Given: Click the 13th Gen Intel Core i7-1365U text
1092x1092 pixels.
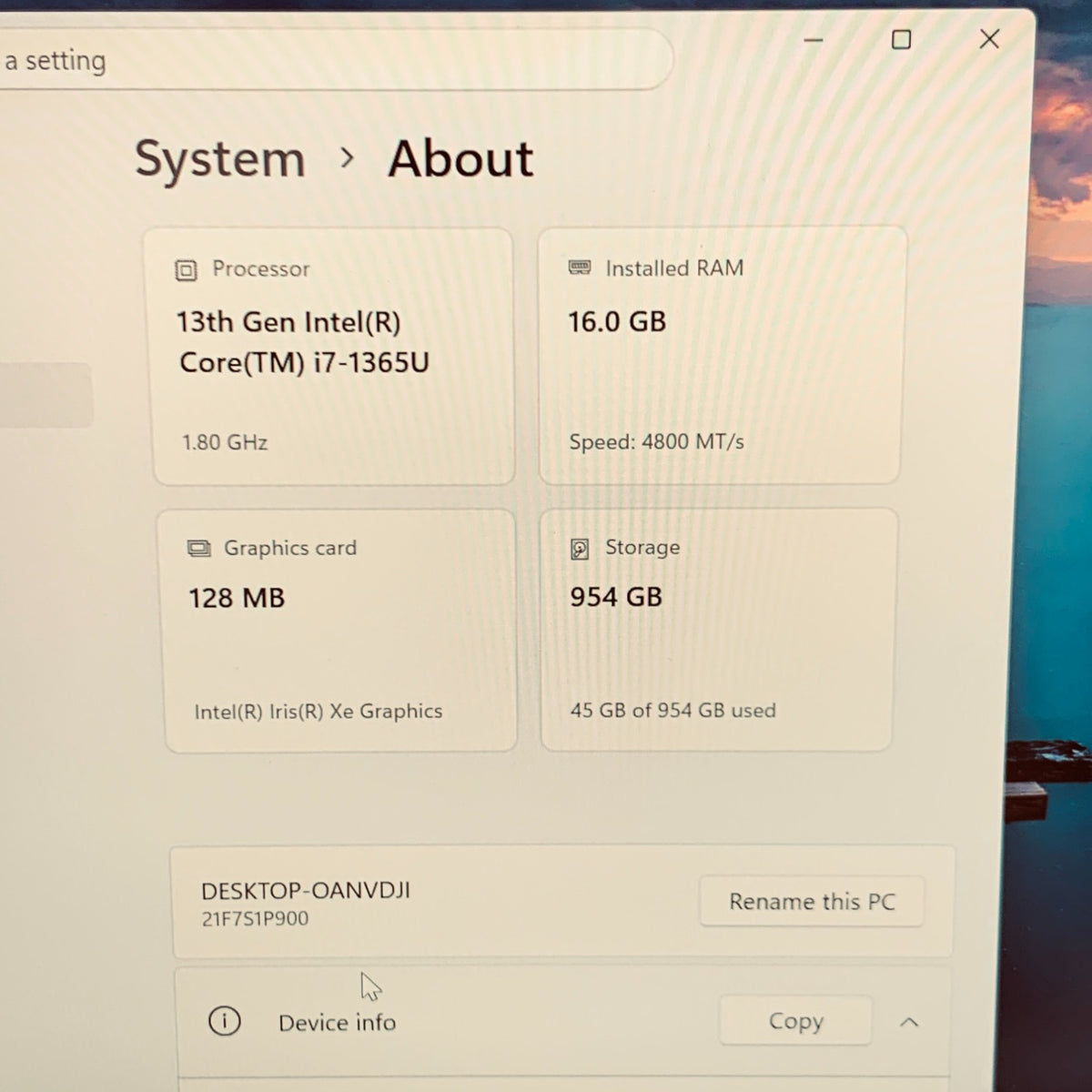Looking at the screenshot, I should pyautogui.click(x=302, y=342).
